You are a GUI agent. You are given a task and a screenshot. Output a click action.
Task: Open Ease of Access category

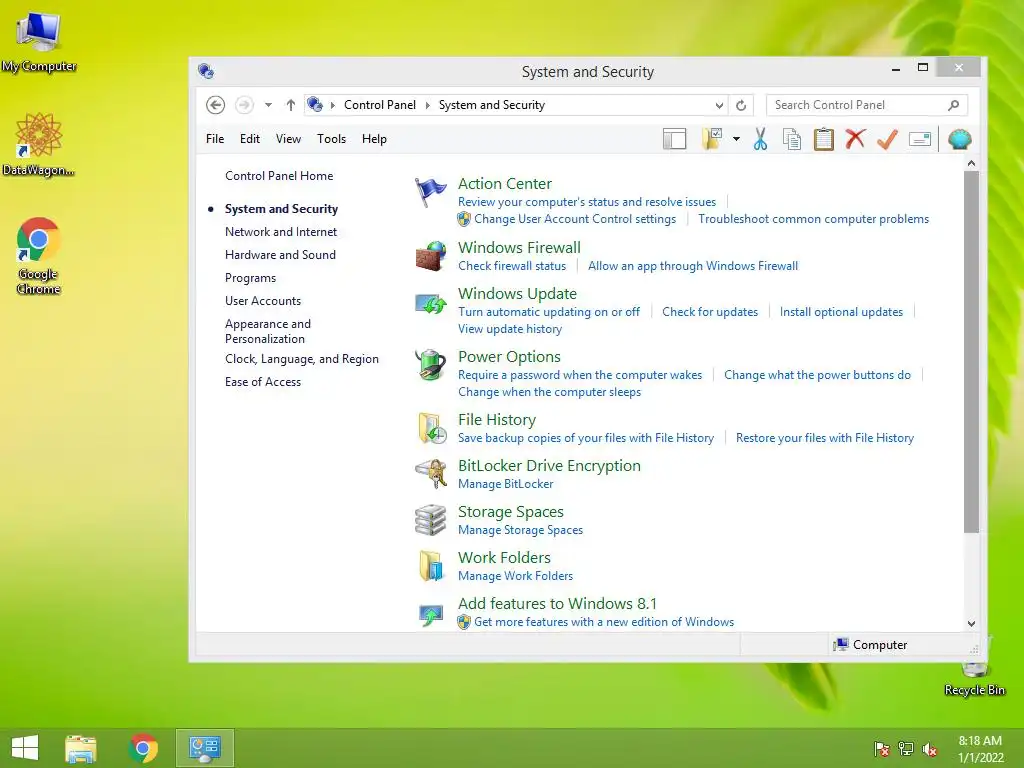263,382
